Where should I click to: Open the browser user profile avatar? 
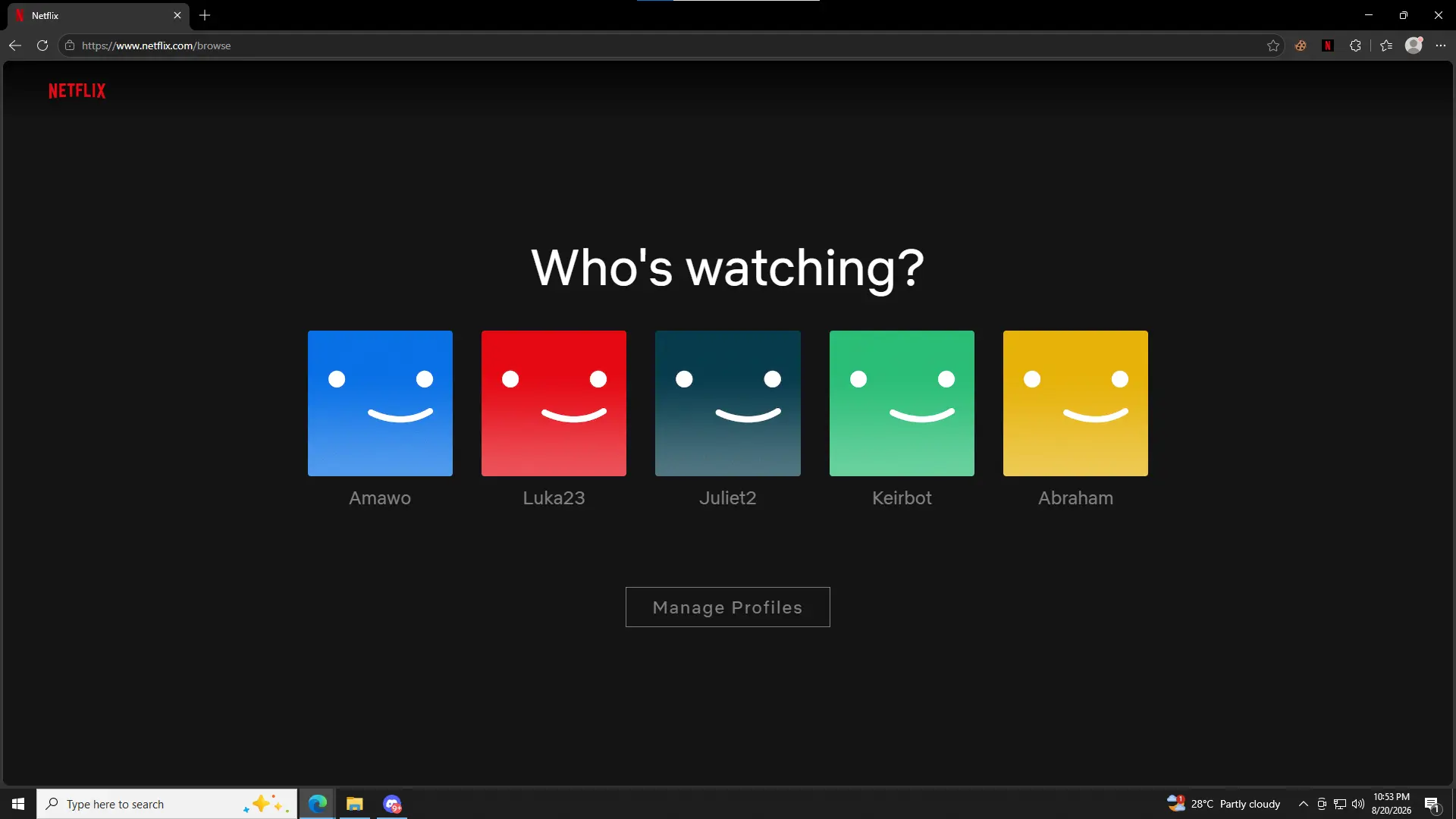coord(1414,45)
